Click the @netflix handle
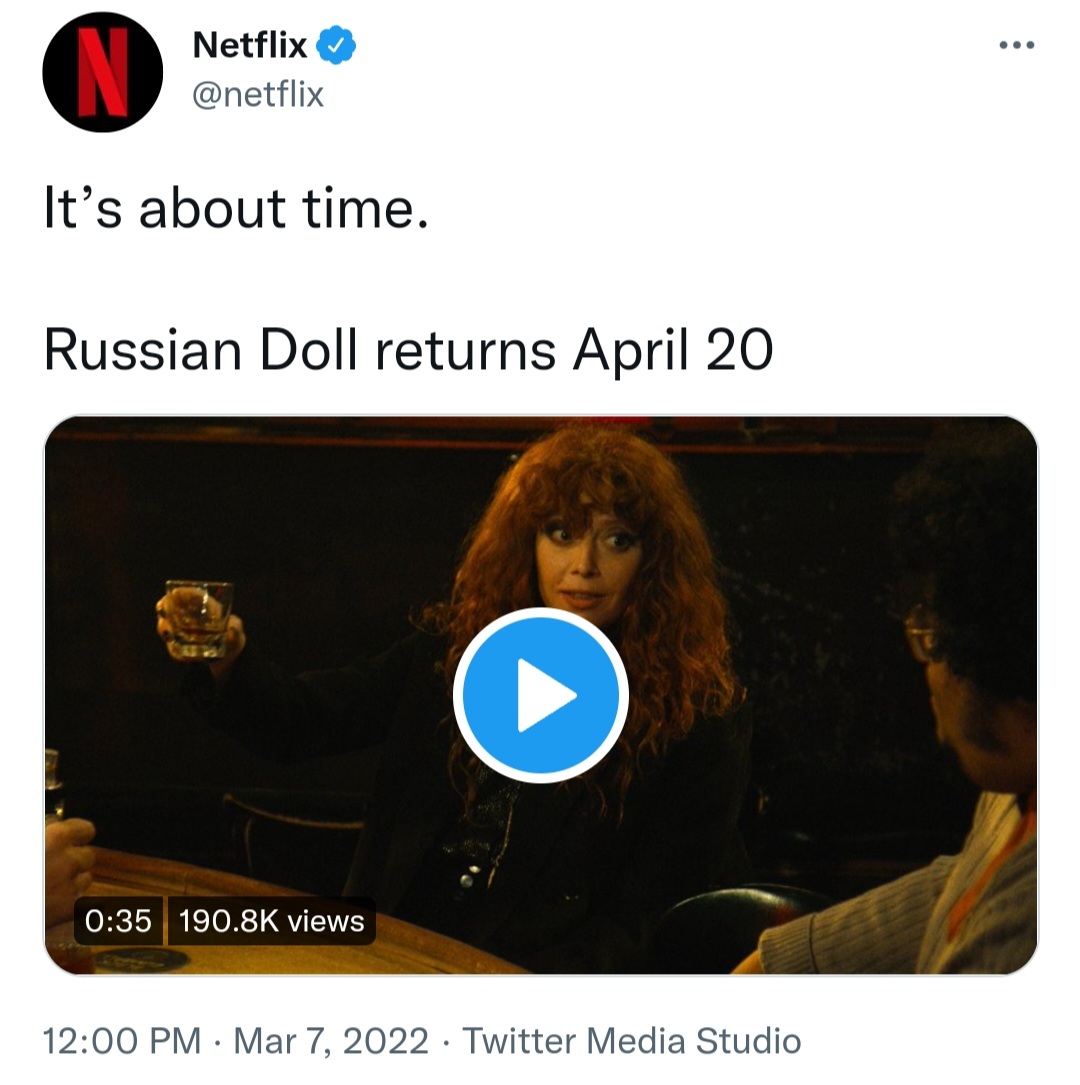1080x1085 pixels. 257,95
